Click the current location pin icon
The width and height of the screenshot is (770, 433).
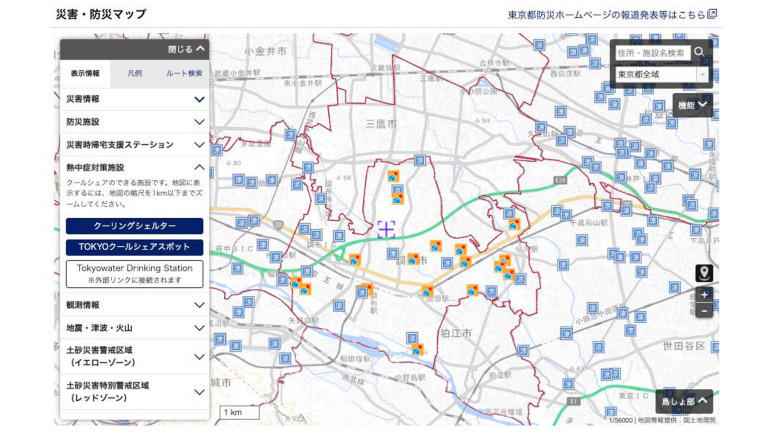(704, 273)
